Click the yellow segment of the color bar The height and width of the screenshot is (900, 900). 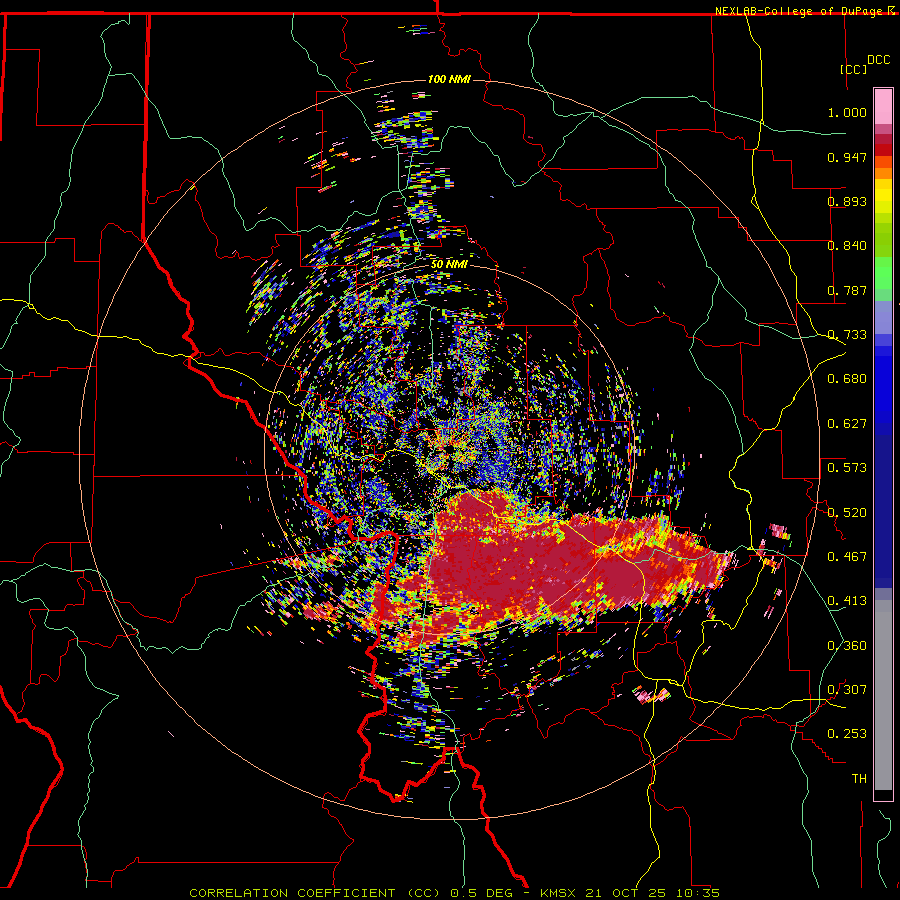(883, 196)
